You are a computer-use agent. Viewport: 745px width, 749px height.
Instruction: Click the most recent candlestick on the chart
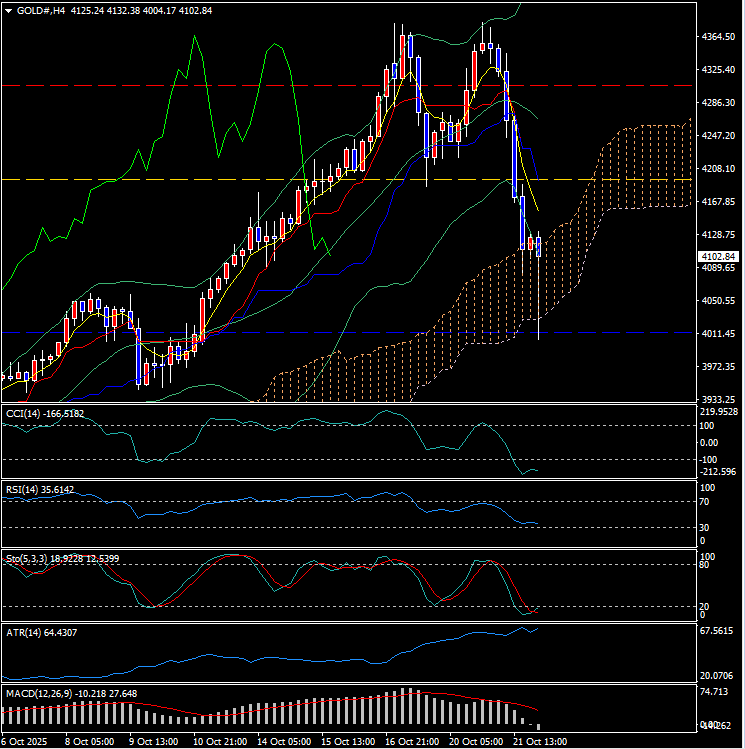(x=539, y=248)
